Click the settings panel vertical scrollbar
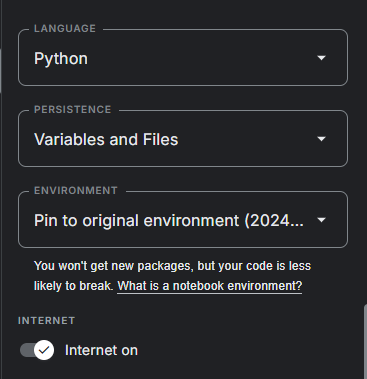This screenshot has height=379, width=367. click(365, 340)
